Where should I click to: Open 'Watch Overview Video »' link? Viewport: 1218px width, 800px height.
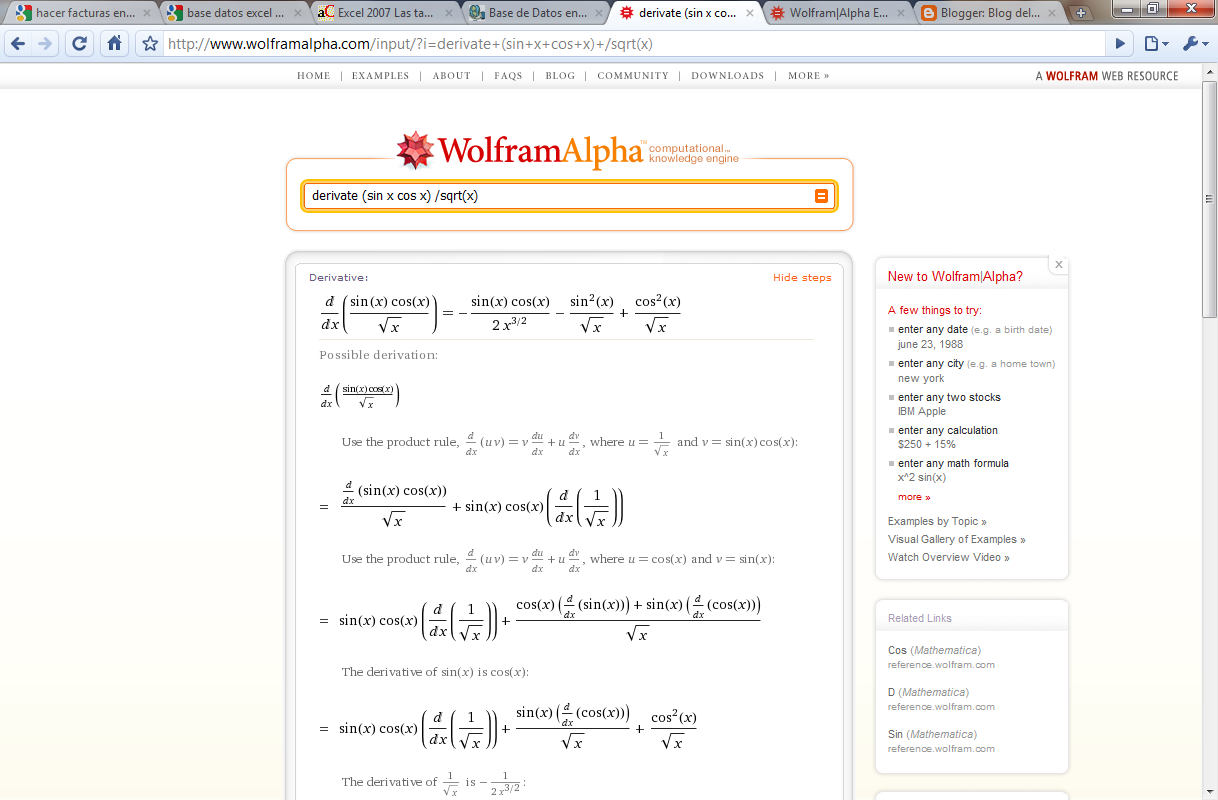tap(949, 557)
